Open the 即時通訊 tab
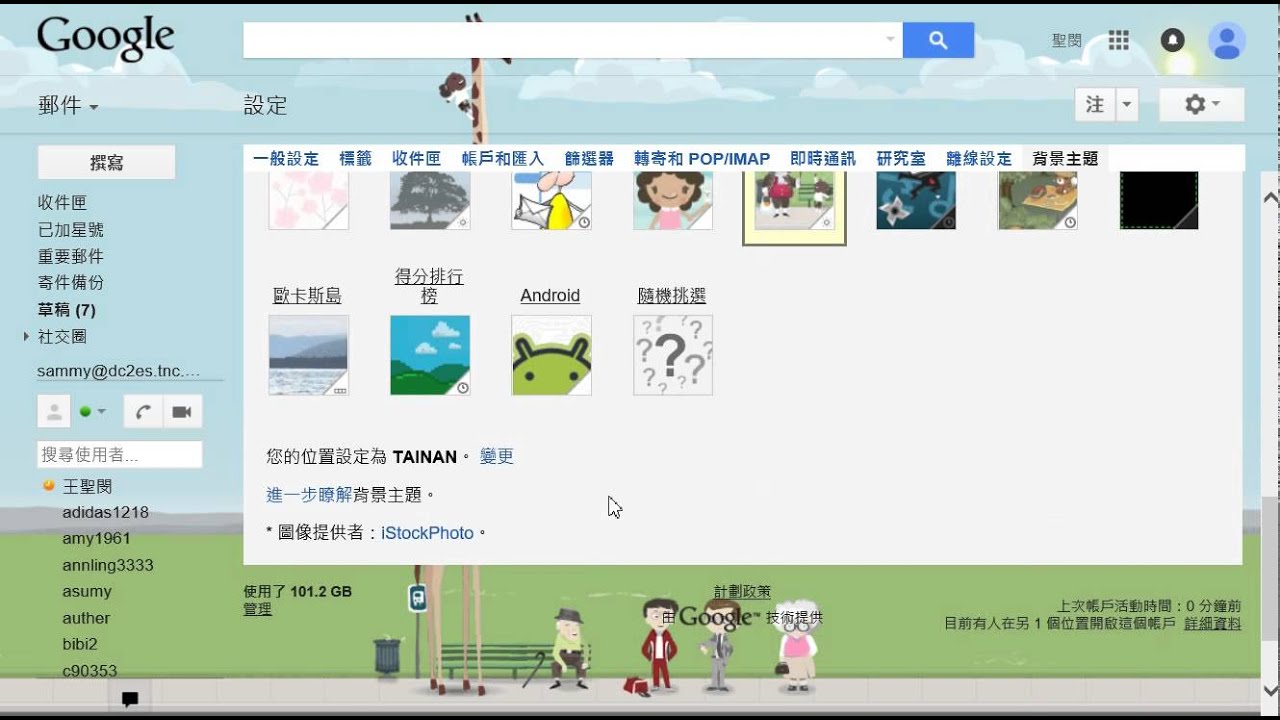The image size is (1280, 720). (823, 158)
